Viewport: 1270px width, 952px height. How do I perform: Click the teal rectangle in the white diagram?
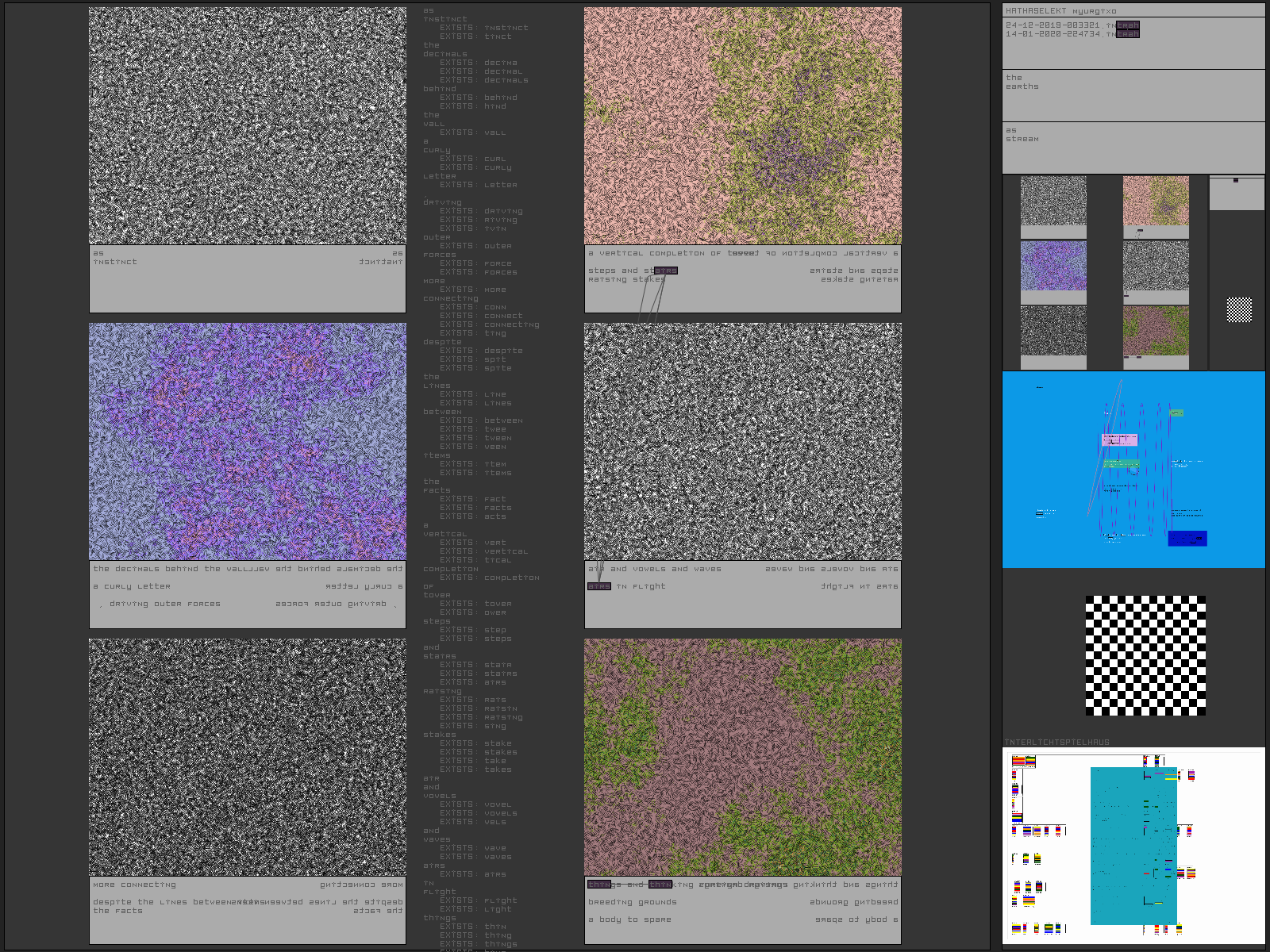click(x=1119, y=845)
